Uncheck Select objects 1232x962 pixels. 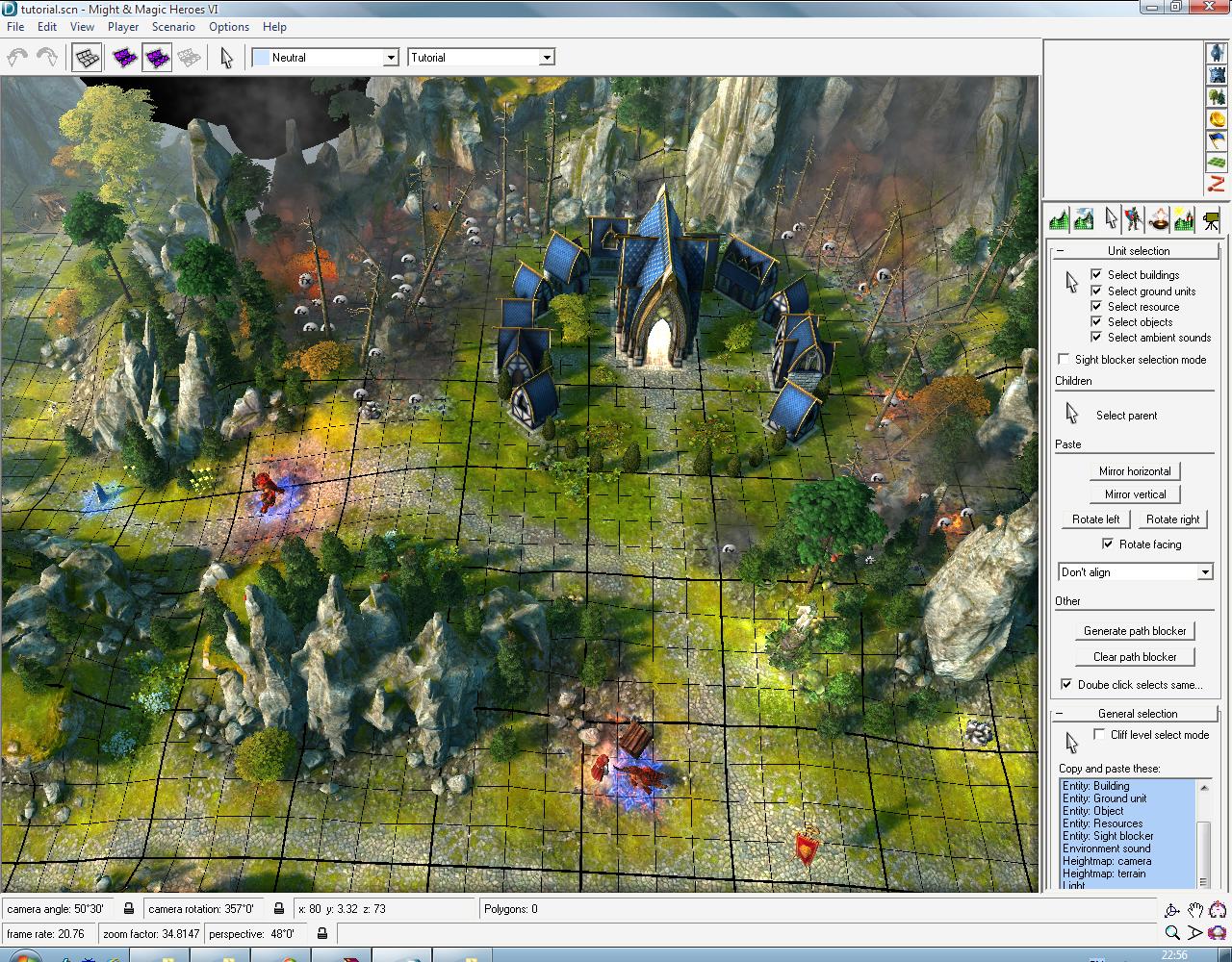[1096, 321]
